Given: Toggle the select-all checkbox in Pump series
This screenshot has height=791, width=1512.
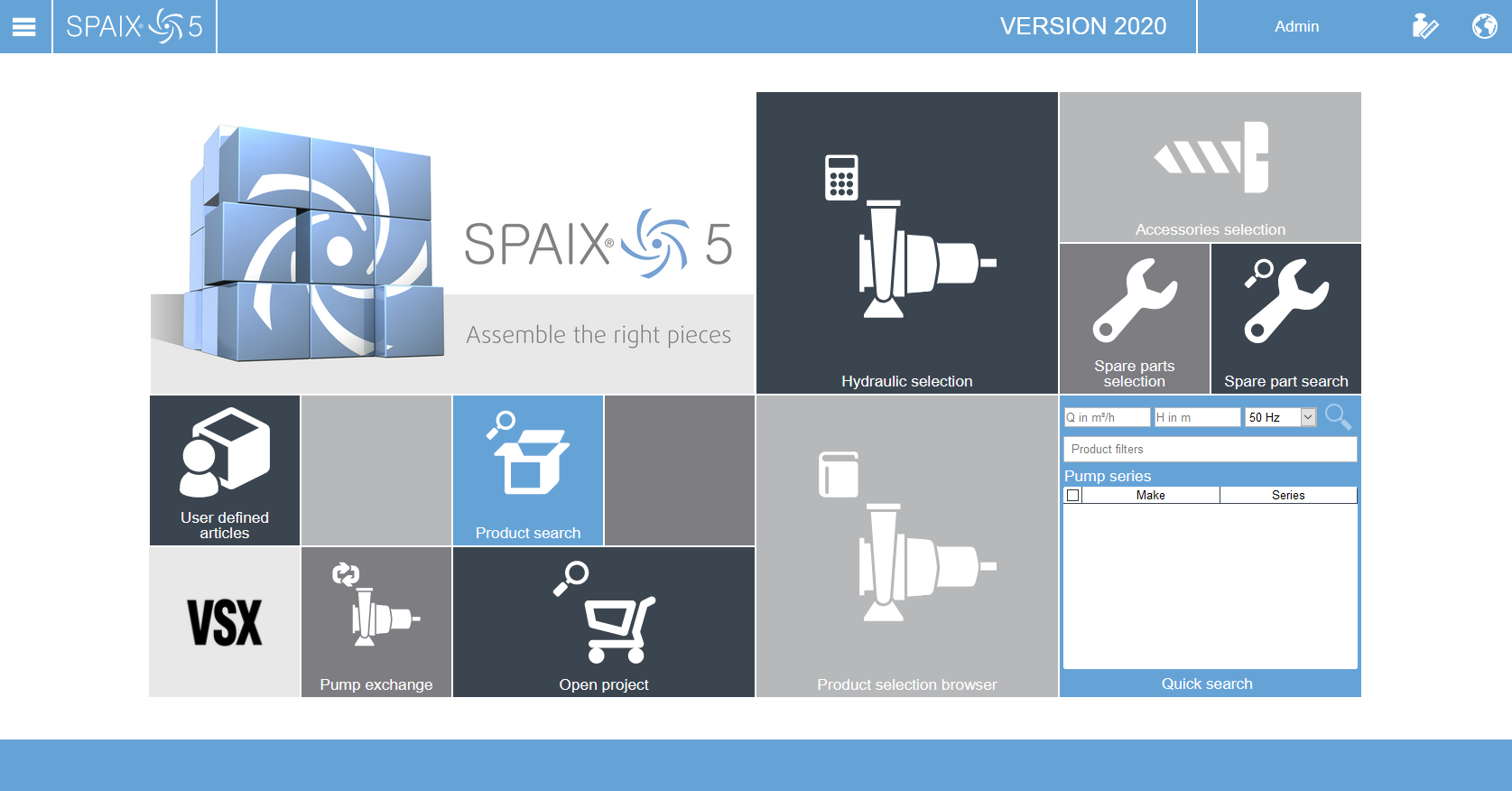Looking at the screenshot, I should (1073, 495).
